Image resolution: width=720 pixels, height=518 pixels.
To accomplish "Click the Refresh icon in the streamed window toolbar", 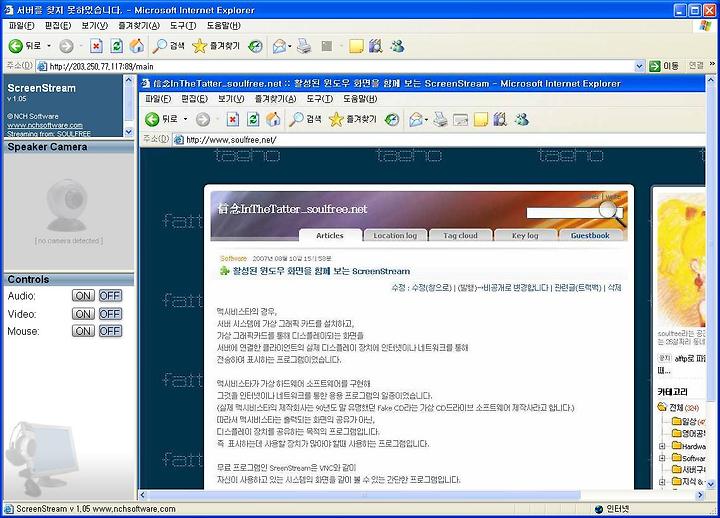I will coord(253,119).
